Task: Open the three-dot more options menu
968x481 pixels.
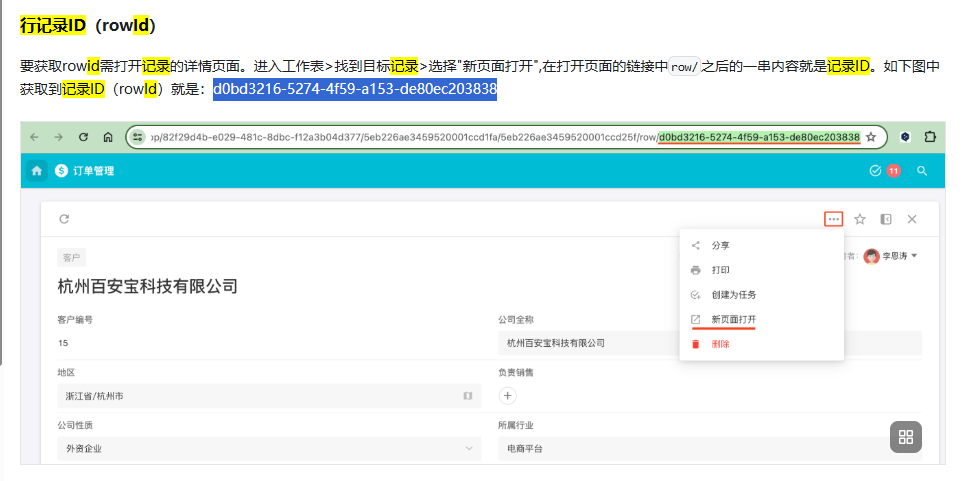Action: click(833, 219)
